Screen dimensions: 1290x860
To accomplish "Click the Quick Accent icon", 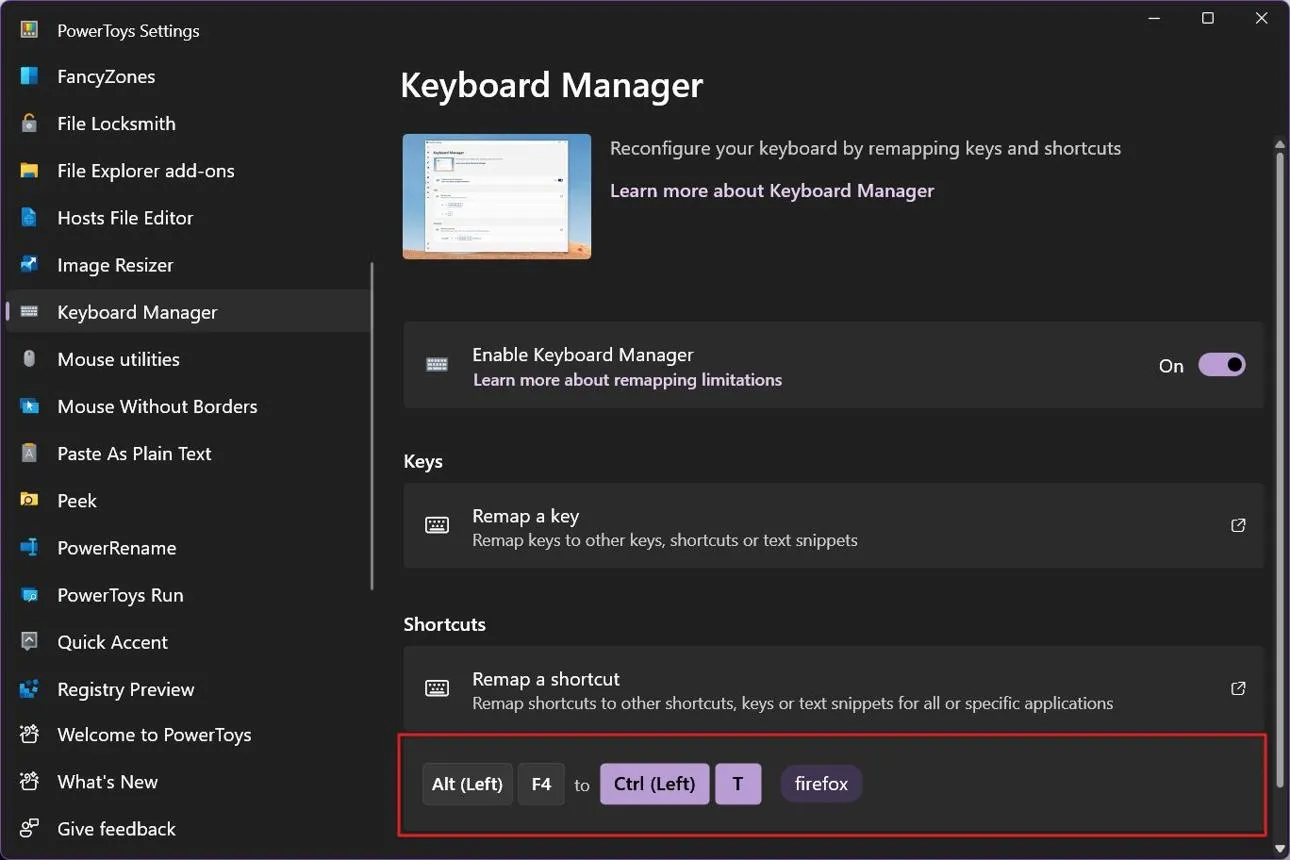I will (x=29, y=642).
